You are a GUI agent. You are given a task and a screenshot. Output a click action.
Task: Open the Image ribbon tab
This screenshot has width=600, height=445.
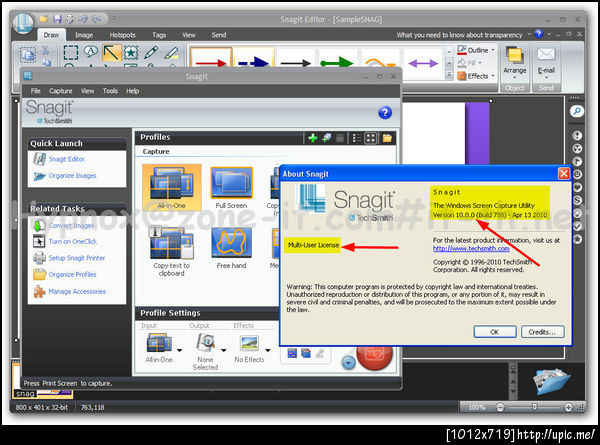(84, 35)
